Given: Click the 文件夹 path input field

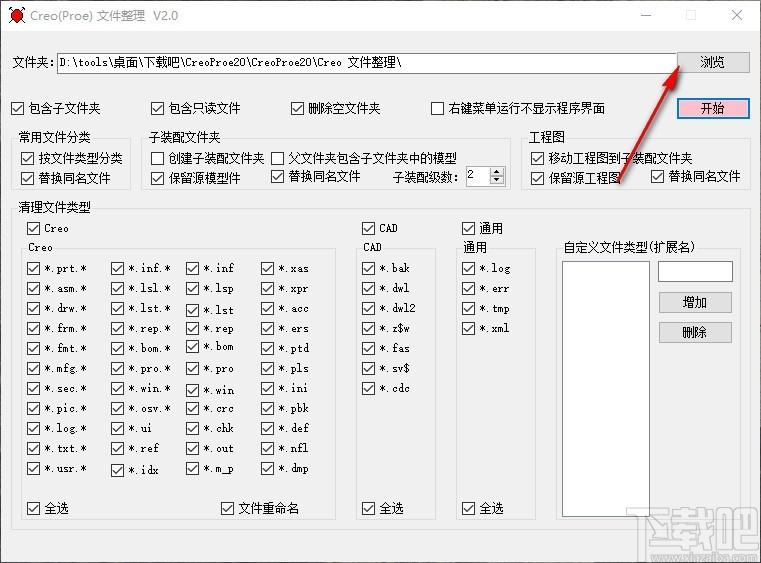Looking at the screenshot, I should click(x=367, y=63).
